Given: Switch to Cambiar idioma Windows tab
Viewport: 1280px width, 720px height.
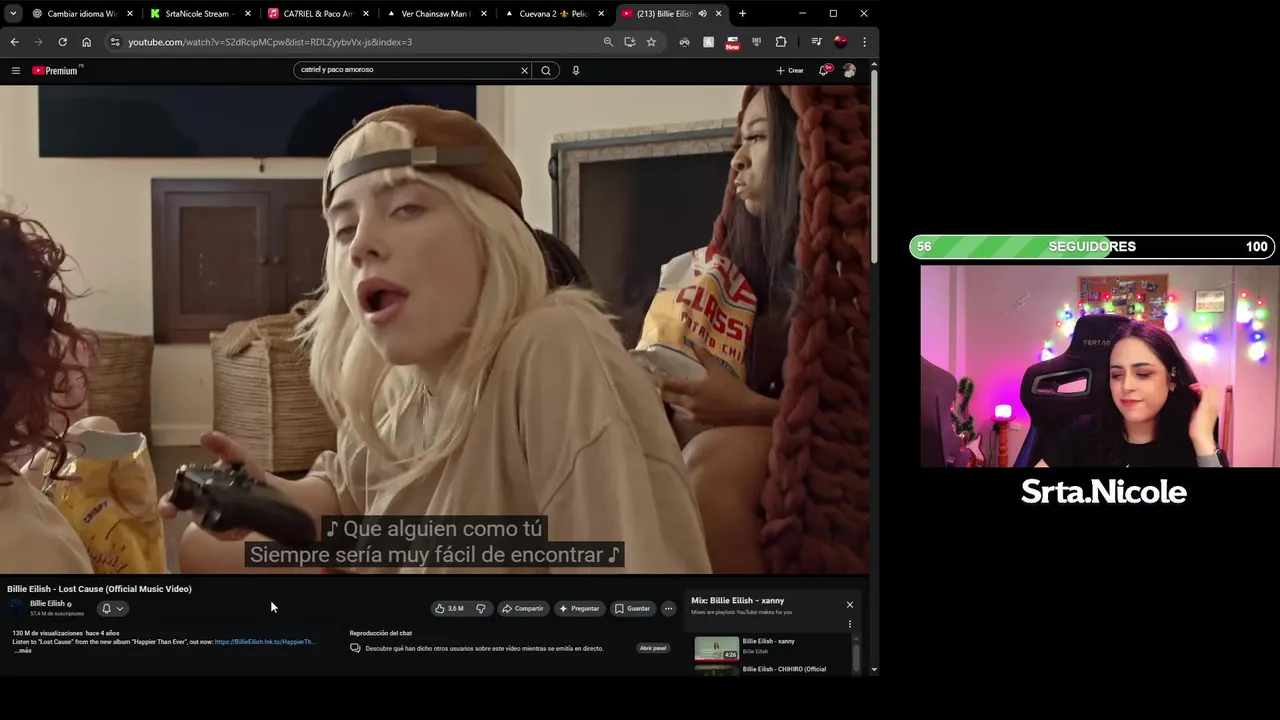Looking at the screenshot, I should tap(85, 14).
